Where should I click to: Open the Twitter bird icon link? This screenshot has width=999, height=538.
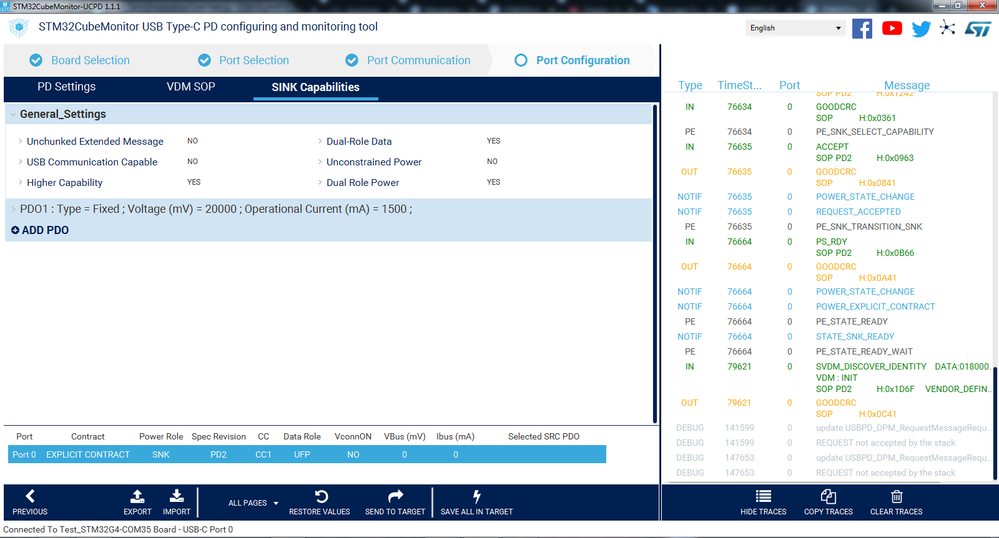click(921, 29)
